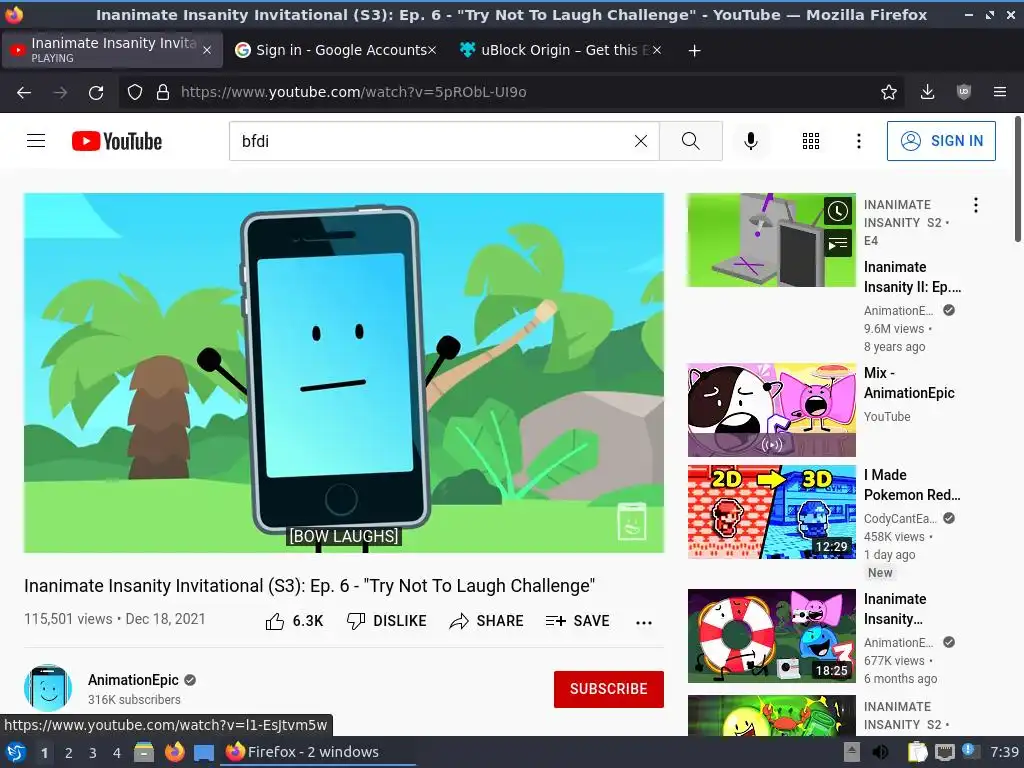Open the 18:25 Inanimate Insanity thumbnail
Image resolution: width=1024 pixels, height=768 pixels.
tap(771, 636)
